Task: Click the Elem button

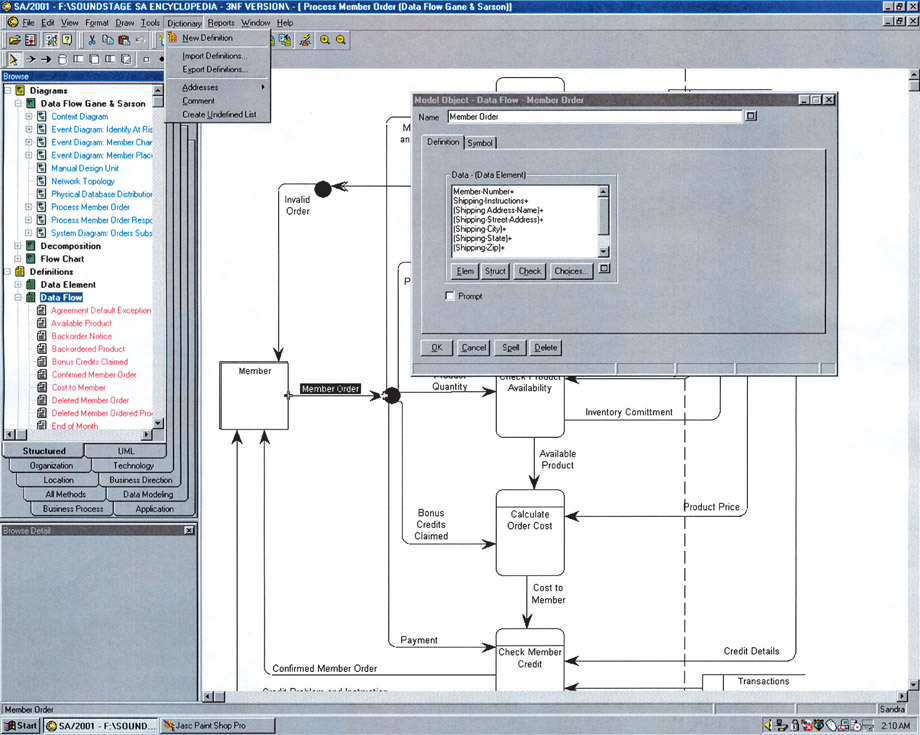Action: 465,271
